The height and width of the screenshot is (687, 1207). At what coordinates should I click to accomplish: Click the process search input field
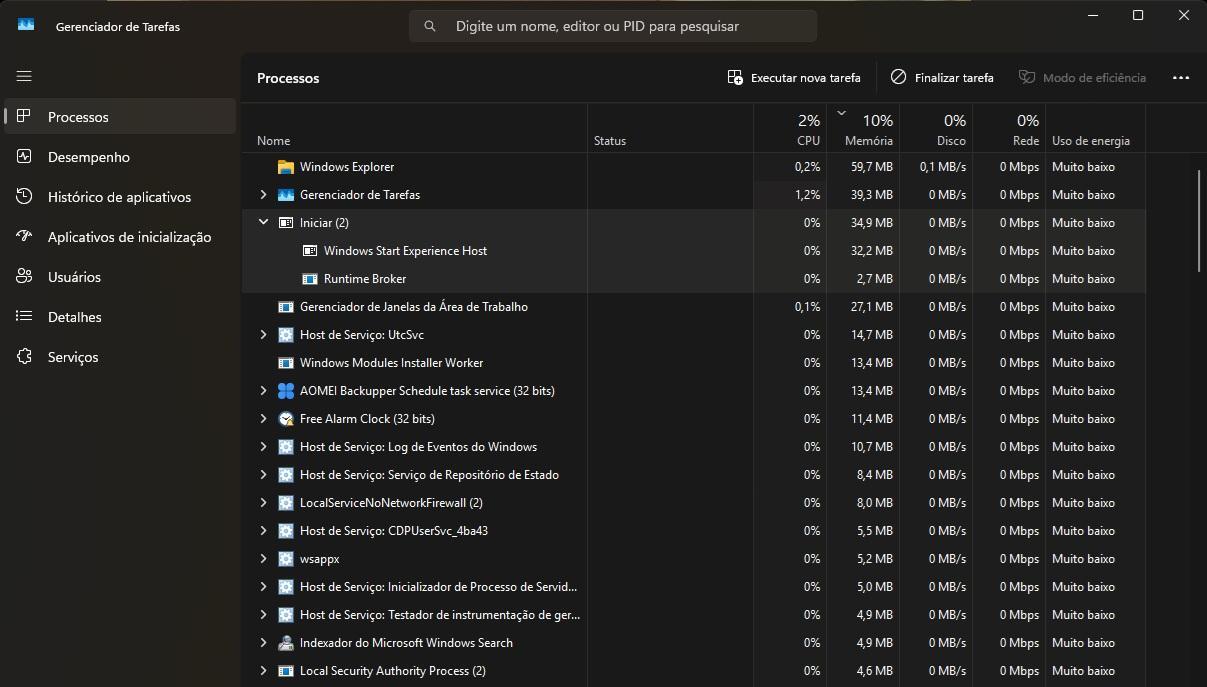[x=613, y=26]
